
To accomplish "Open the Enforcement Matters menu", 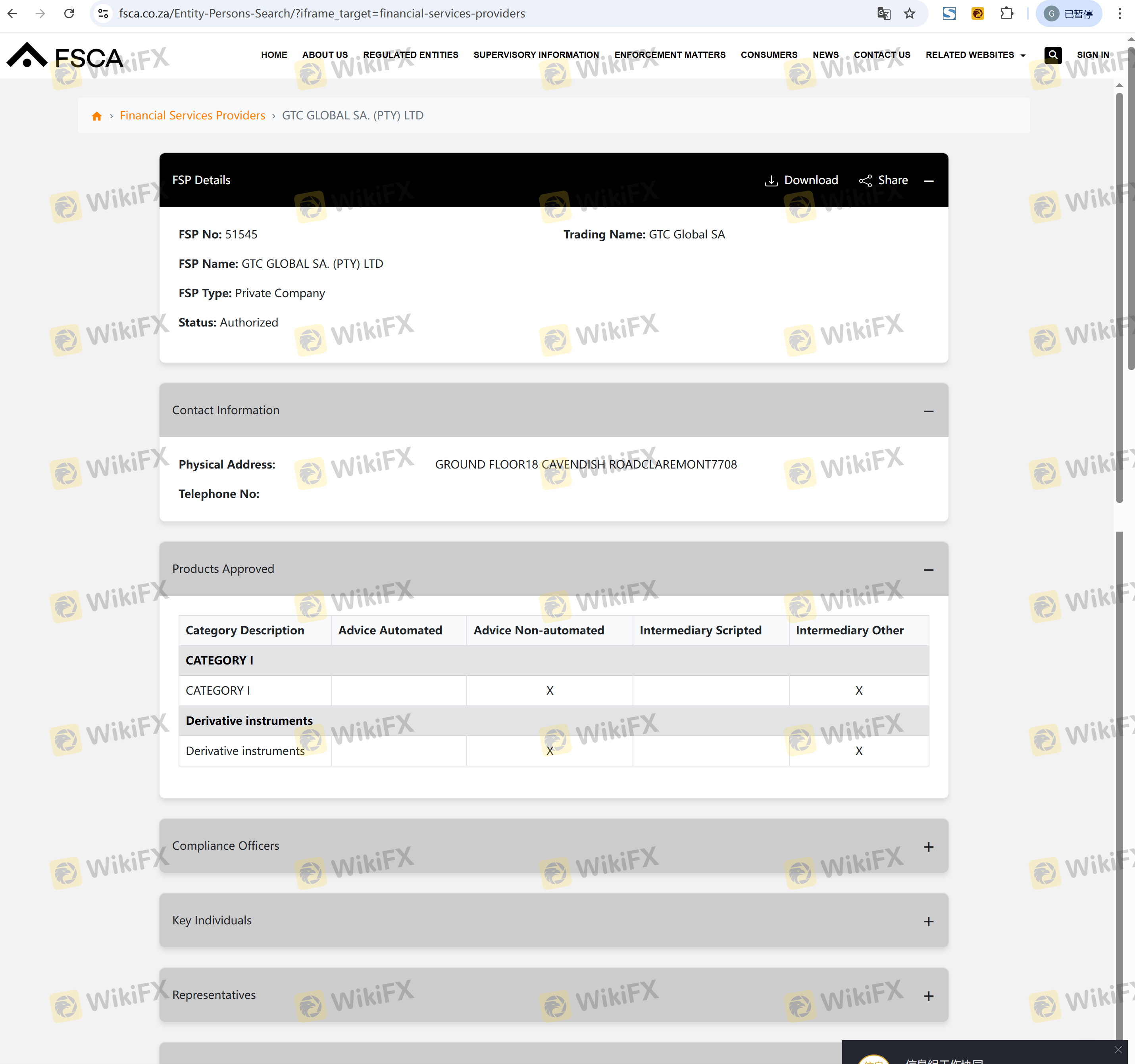I will pyautogui.click(x=669, y=55).
